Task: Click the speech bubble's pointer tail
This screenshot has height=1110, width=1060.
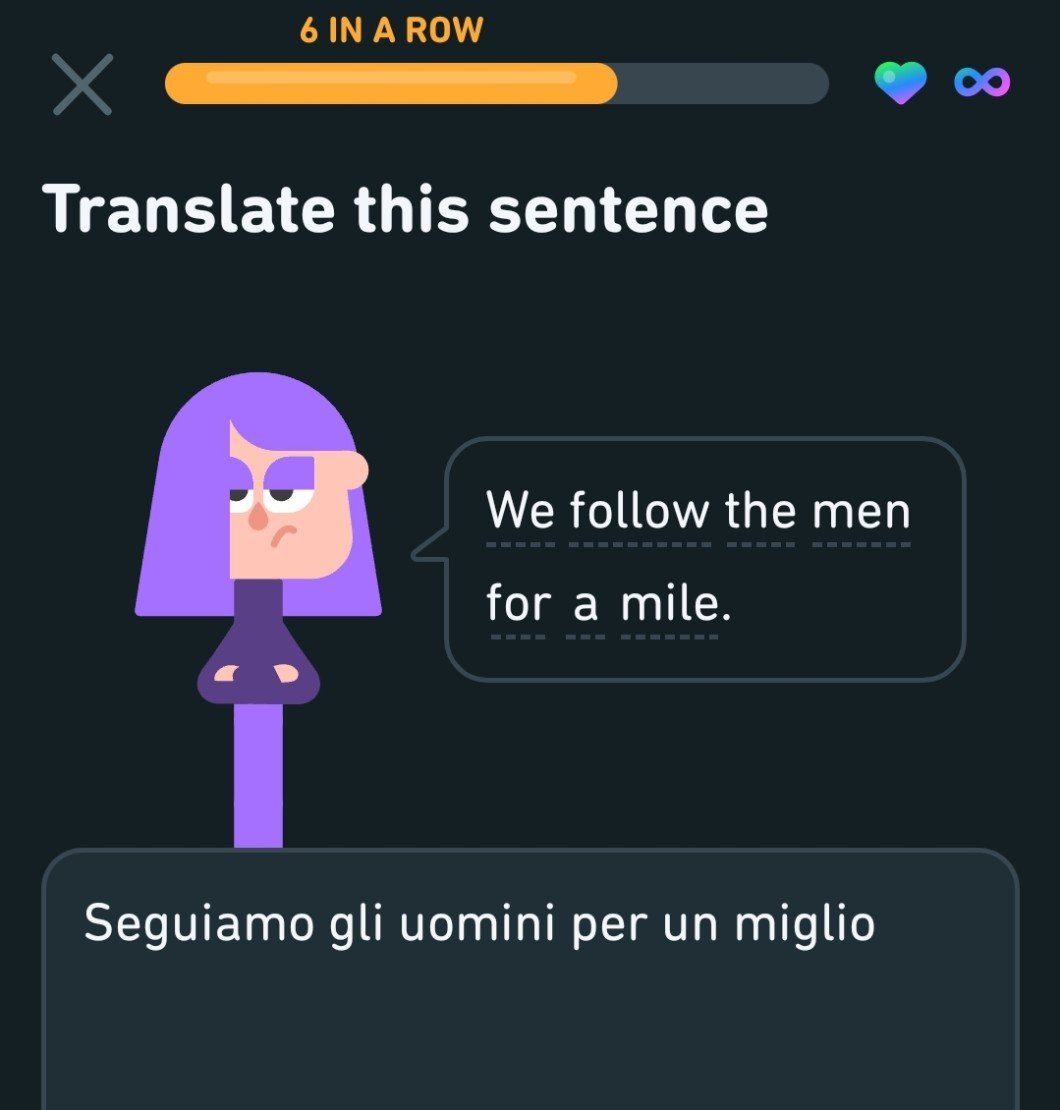Action: pos(430,549)
